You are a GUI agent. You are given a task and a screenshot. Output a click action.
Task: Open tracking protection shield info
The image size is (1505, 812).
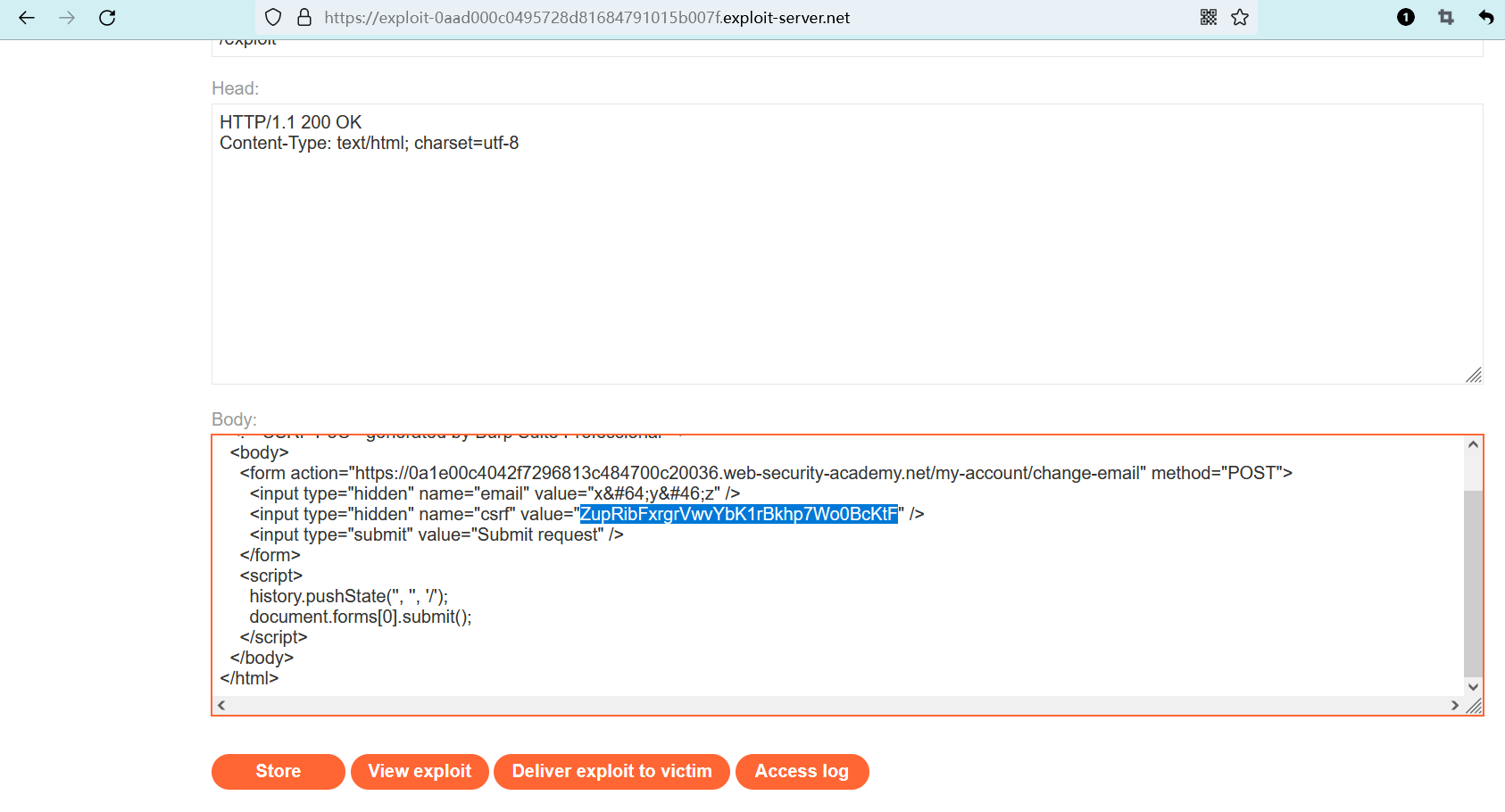click(x=274, y=18)
